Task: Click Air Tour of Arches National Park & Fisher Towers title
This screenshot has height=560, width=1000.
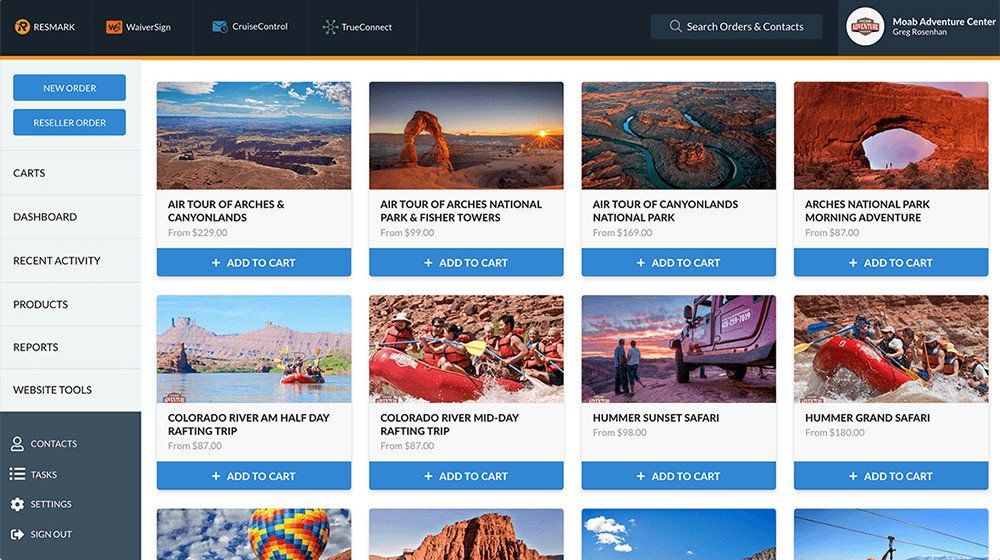Action: point(461,211)
